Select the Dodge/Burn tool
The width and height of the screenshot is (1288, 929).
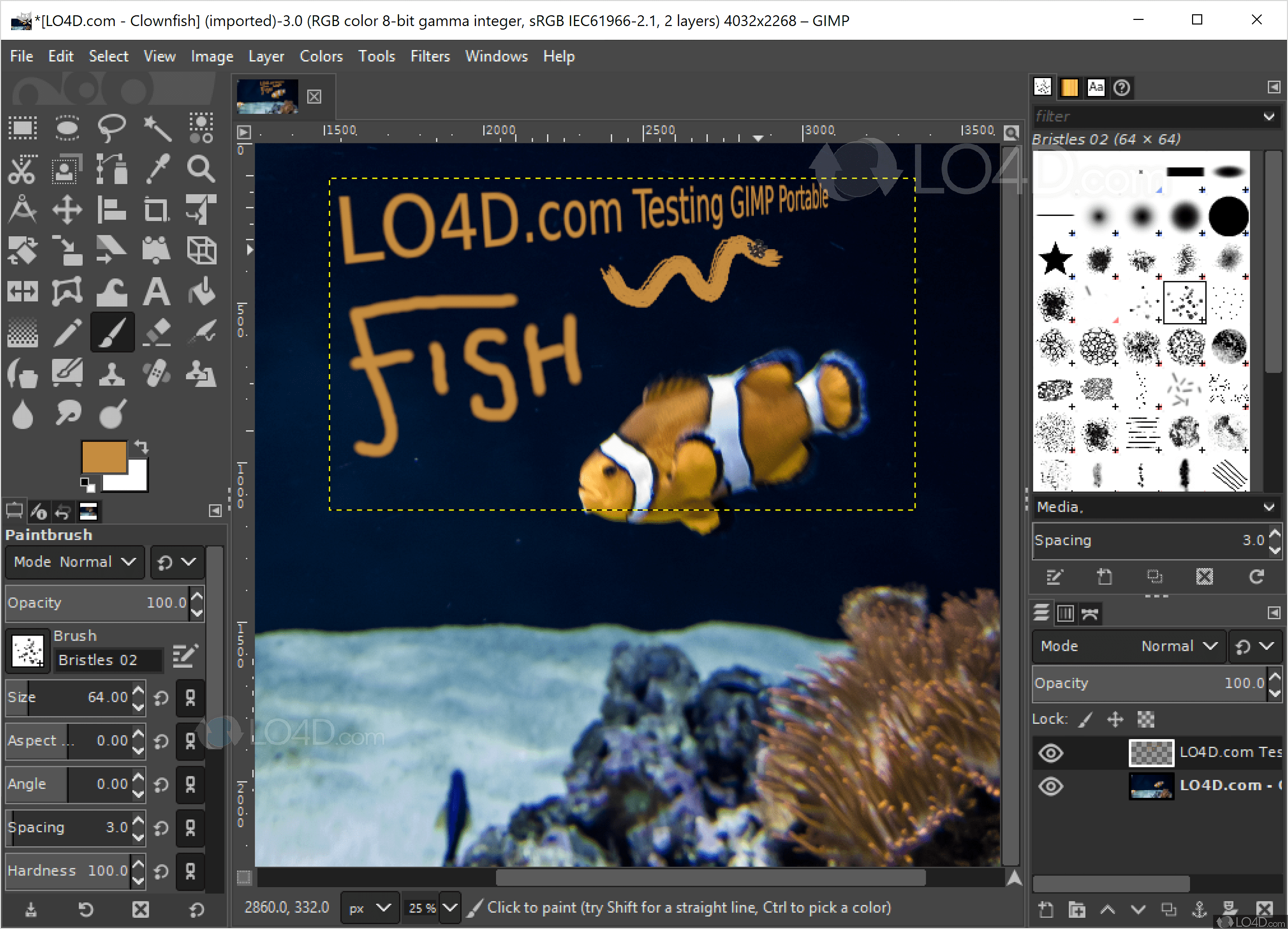pos(111,415)
